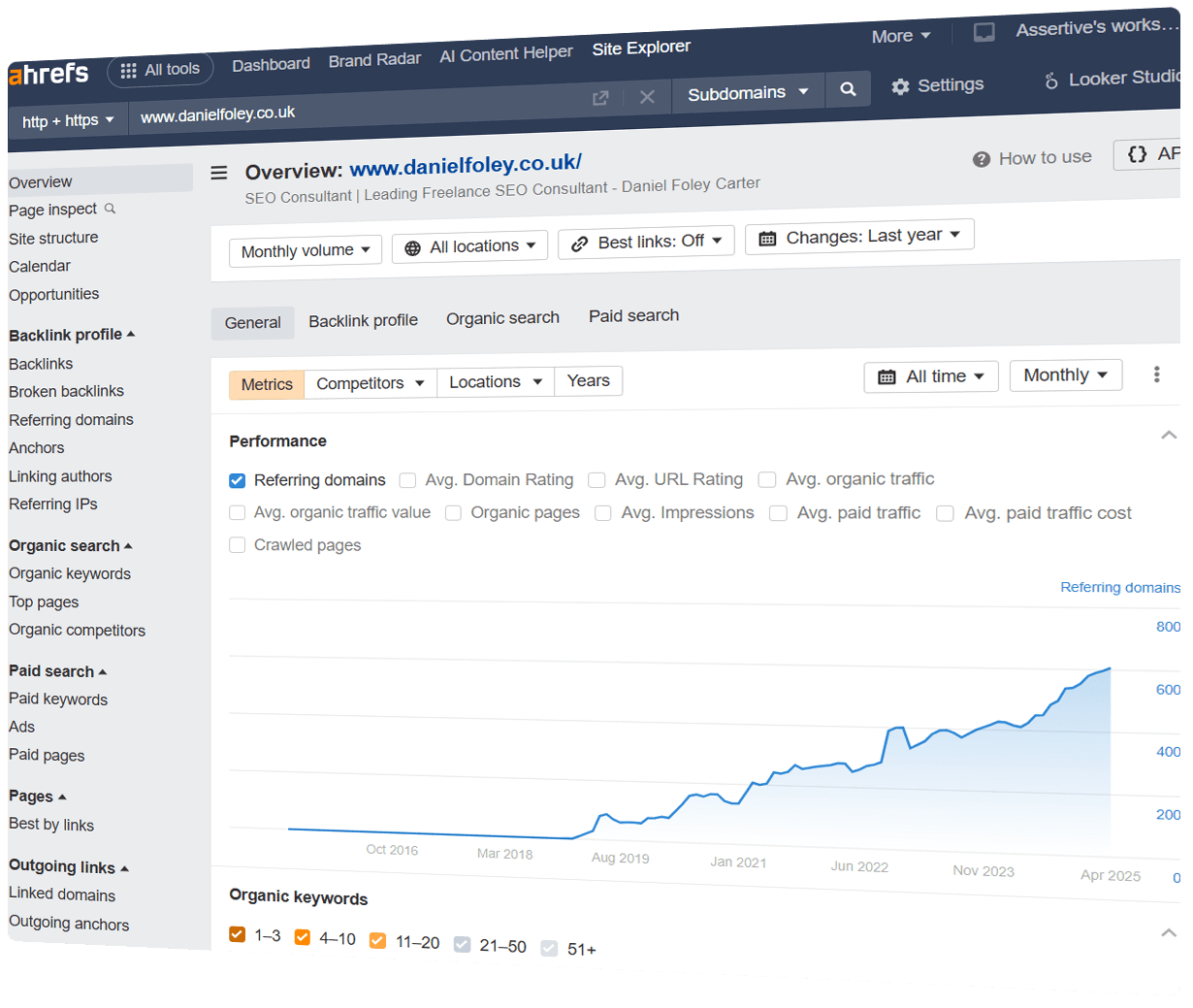Open www.danielfoley.co.uk link in heading
This screenshot has width=1193, height=1008.
(466, 165)
